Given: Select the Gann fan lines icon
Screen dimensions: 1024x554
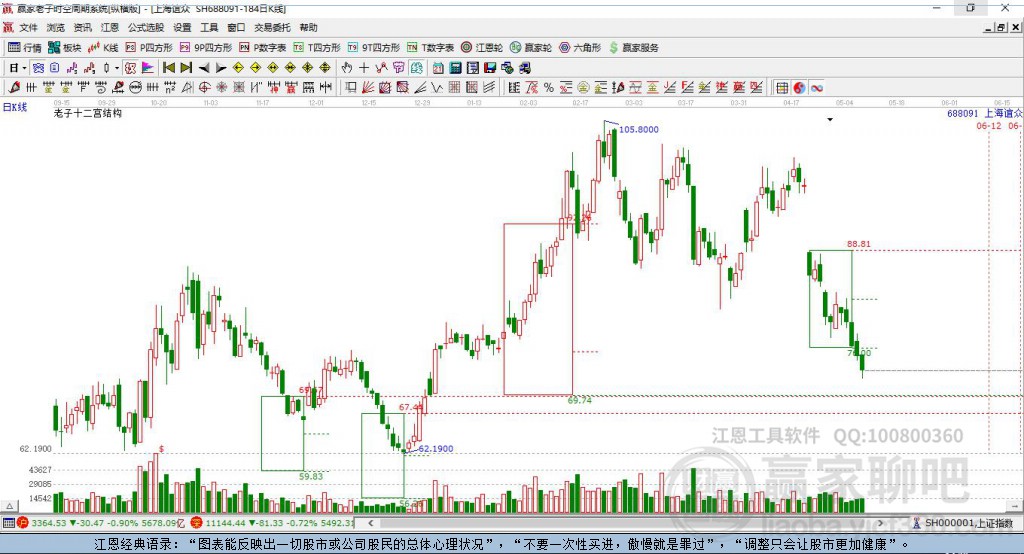Looking at the screenshot, I should (368, 88).
